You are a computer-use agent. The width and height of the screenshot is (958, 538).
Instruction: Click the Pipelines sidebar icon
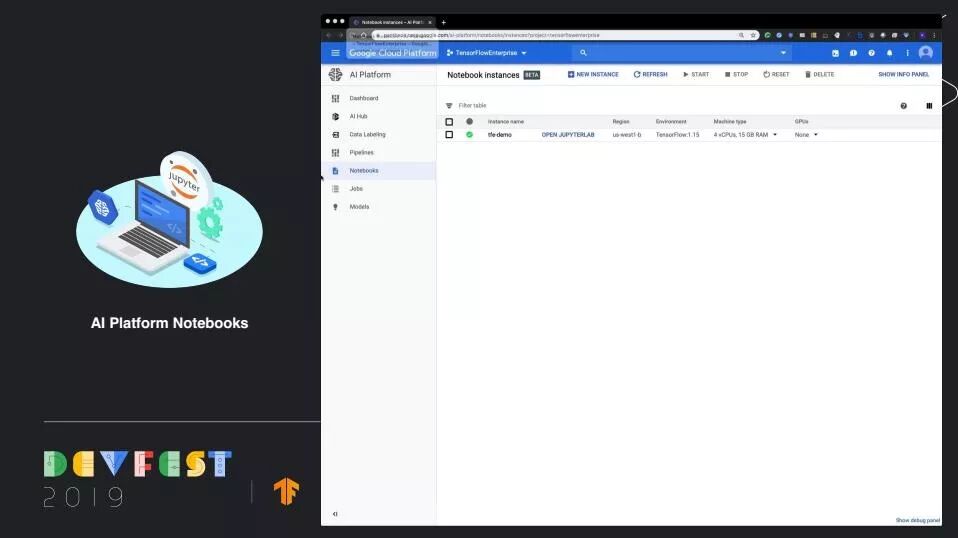[335, 153]
